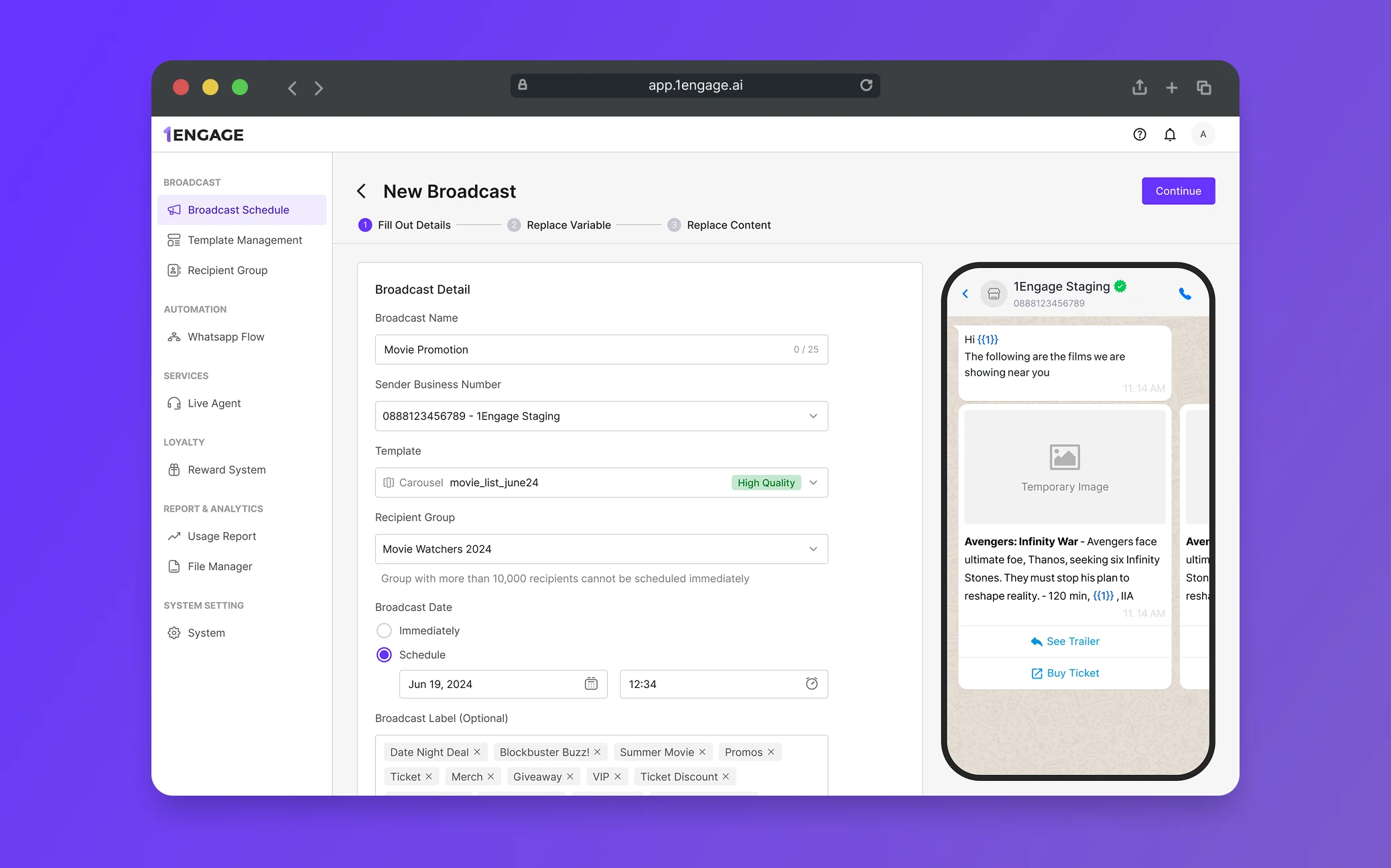Viewport: 1391px width, 868px height.
Task: Open Reward System page
Action: [x=242, y=469]
